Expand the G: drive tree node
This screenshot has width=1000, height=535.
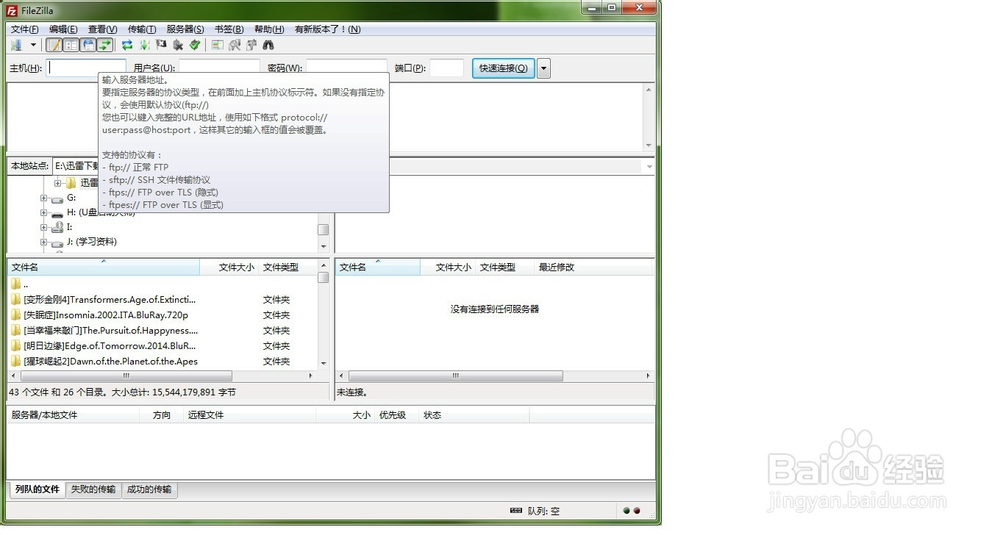(x=43, y=198)
